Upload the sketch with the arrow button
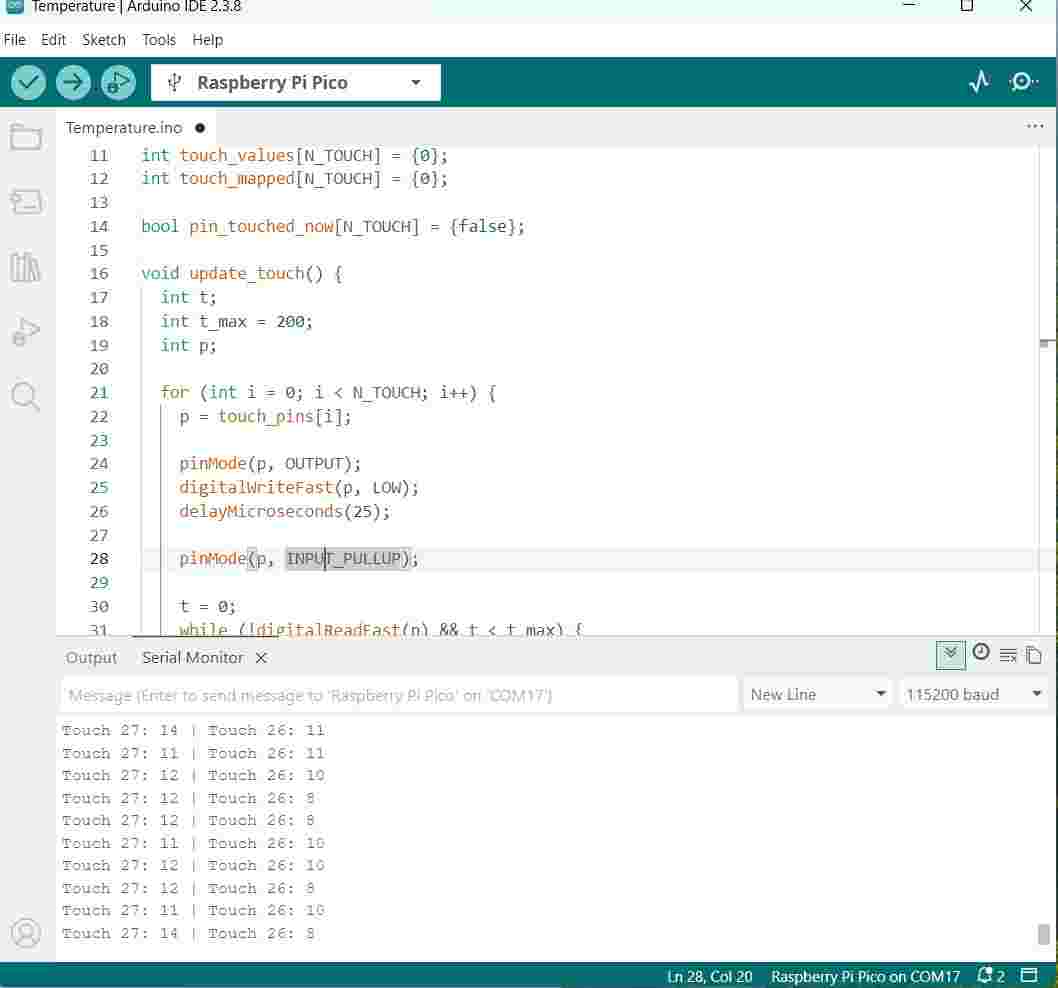 click(73, 83)
